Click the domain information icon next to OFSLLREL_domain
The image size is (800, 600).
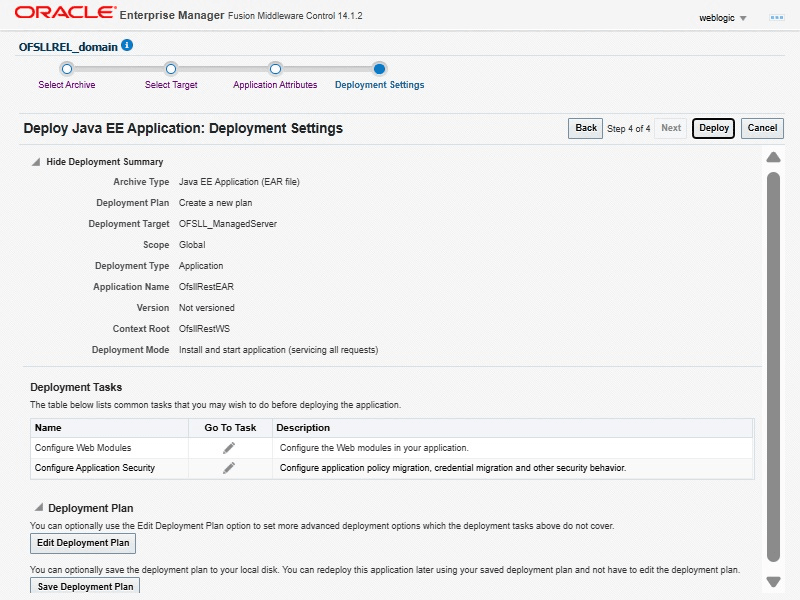click(127, 46)
